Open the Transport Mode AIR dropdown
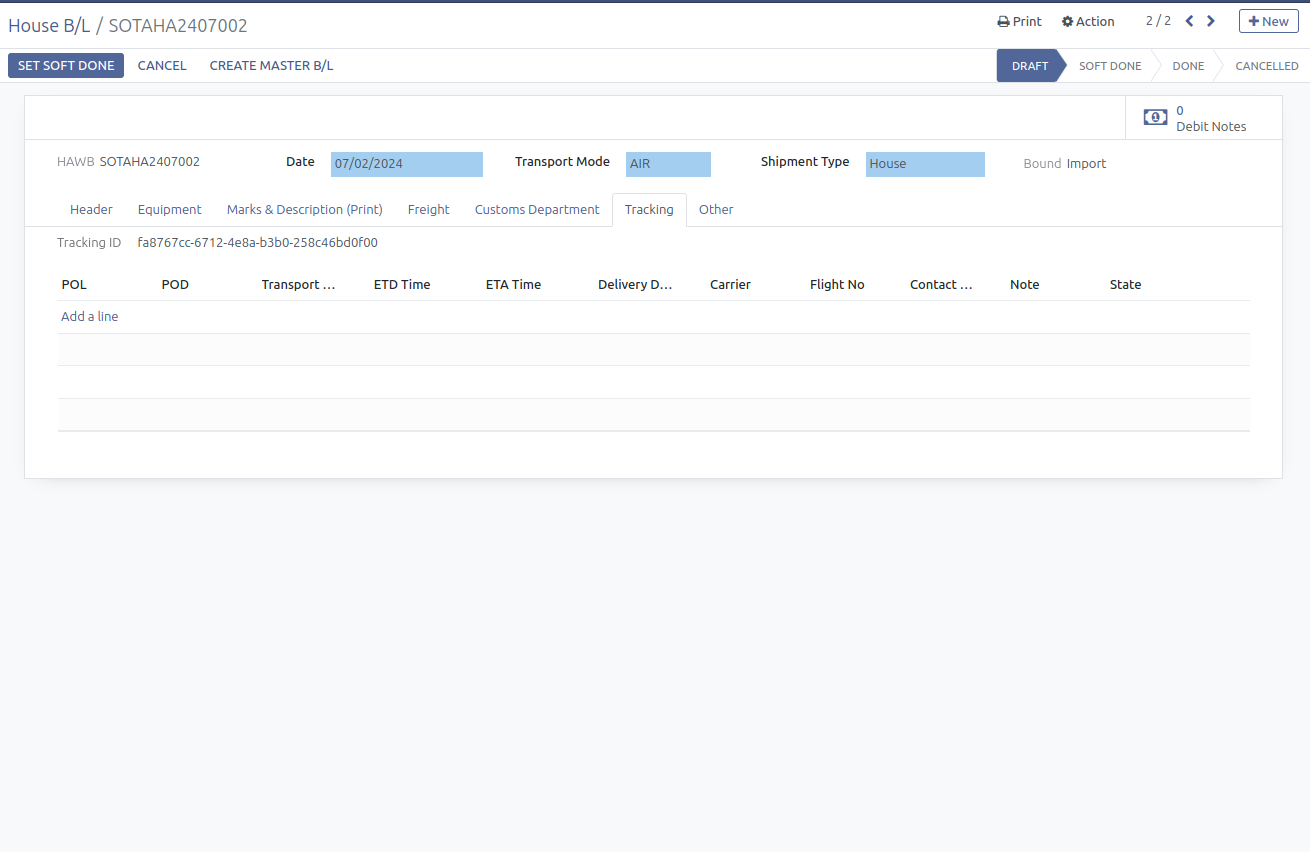Viewport: 1310px width, 852px height. tap(668, 164)
